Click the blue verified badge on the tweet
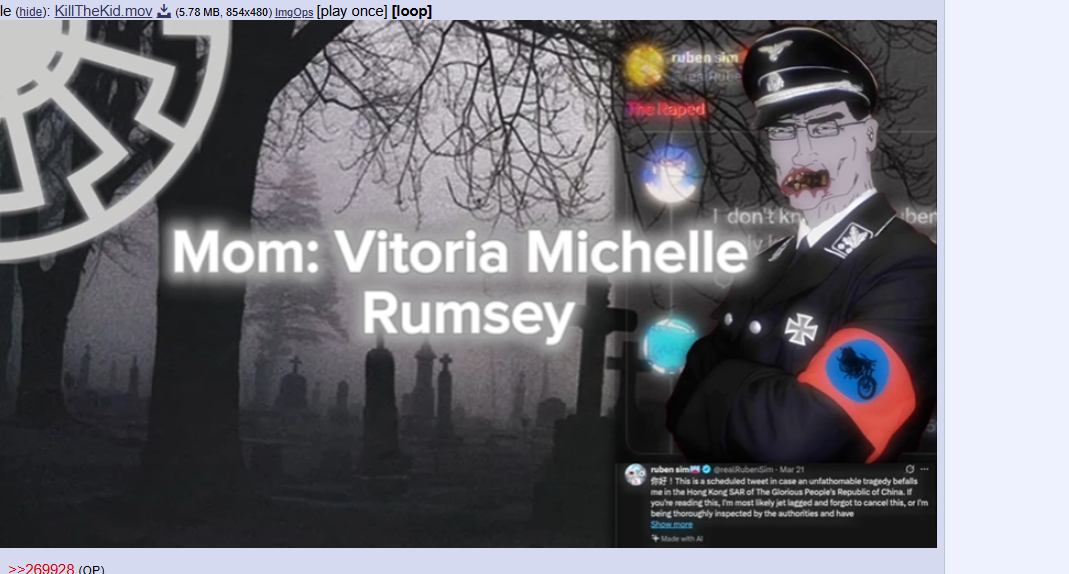The width and height of the screenshot is (1069, 574). pos(706,469)
